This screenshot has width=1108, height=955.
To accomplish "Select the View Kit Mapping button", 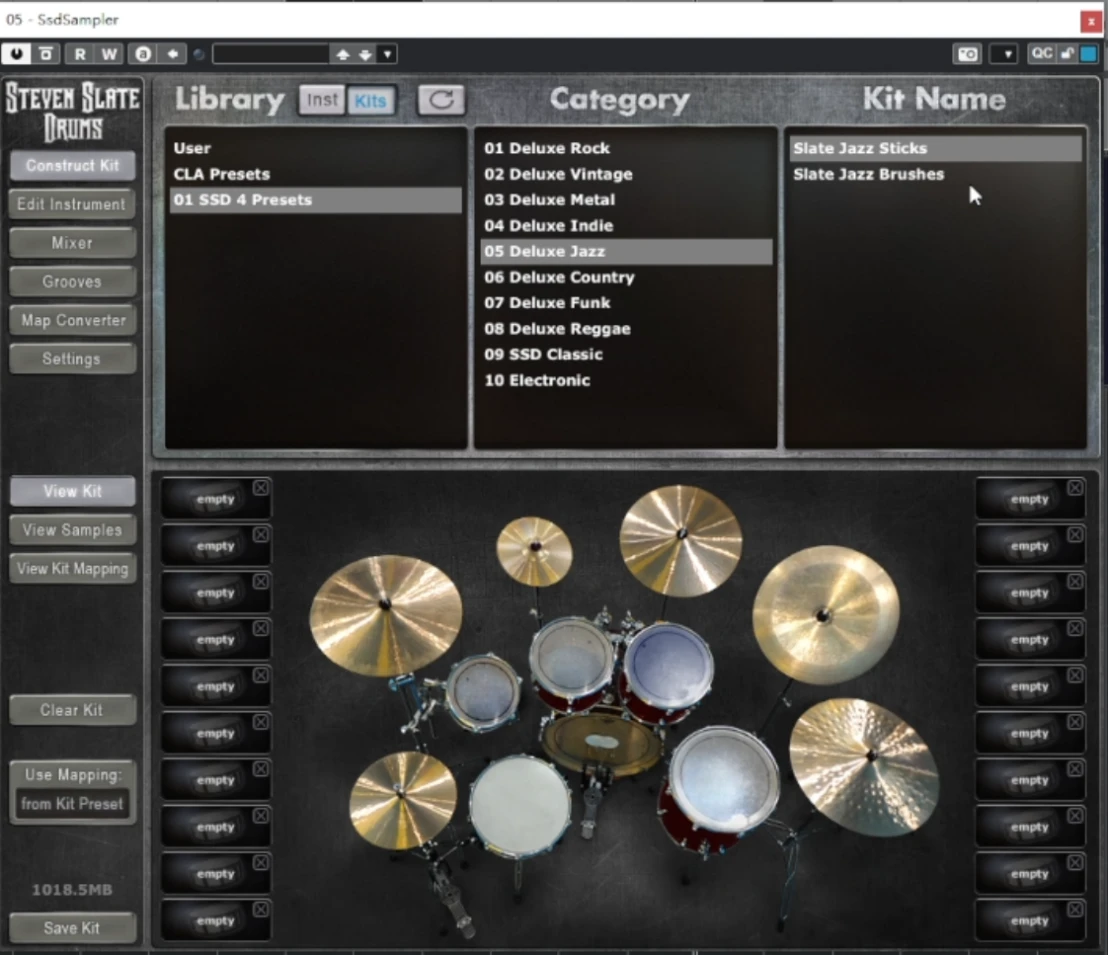I will coord(72,569).
